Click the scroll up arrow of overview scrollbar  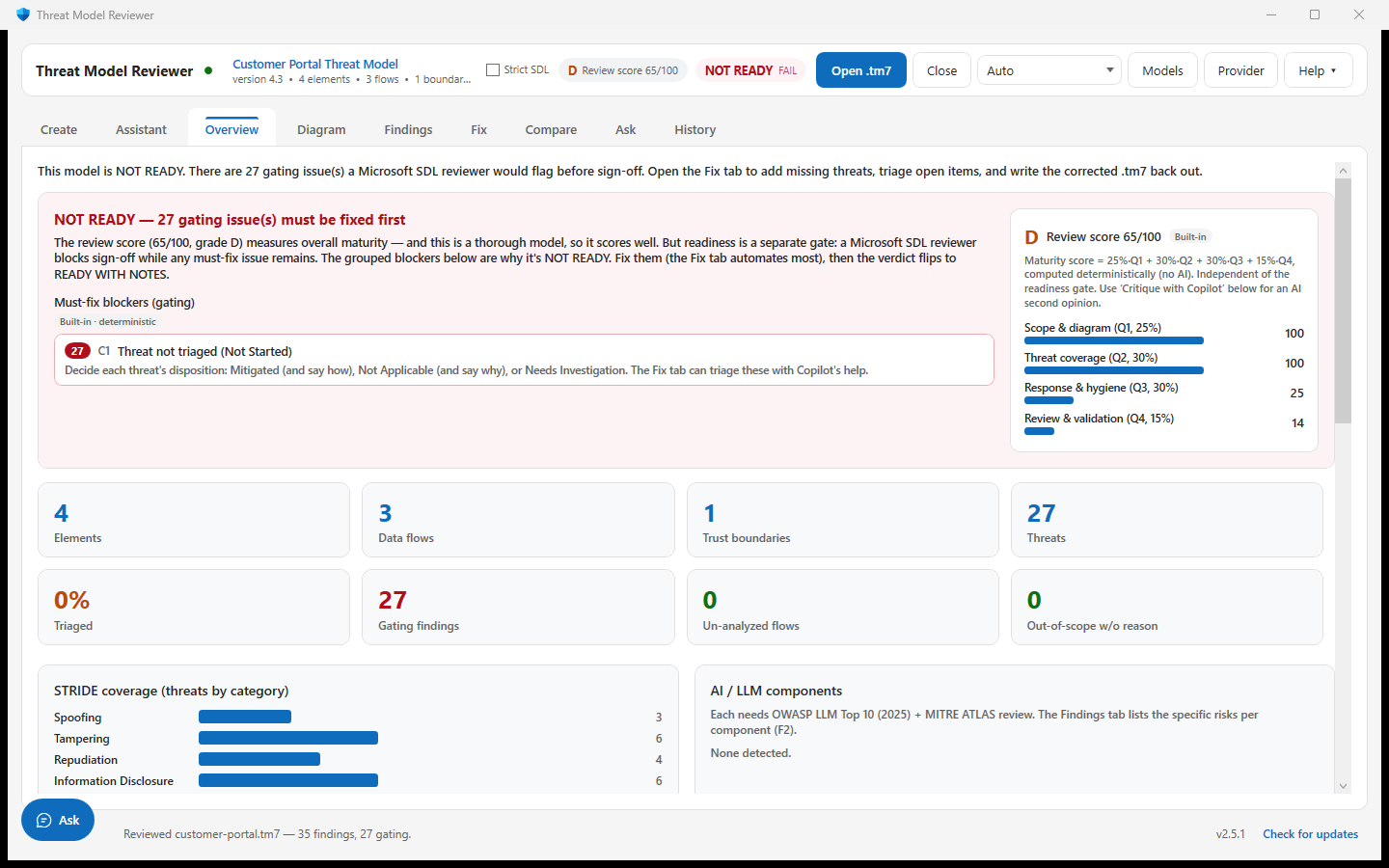point(1343,171)
